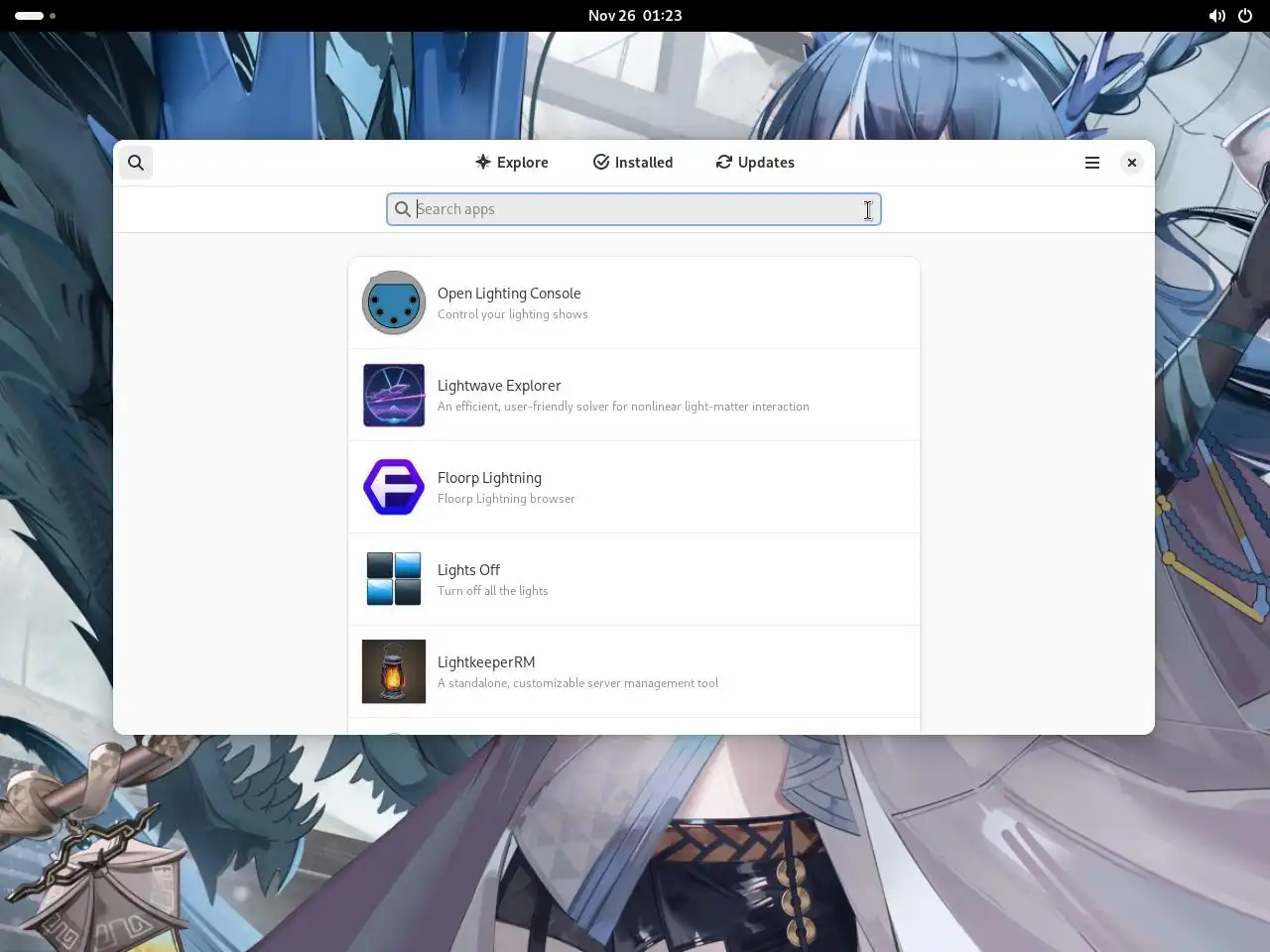Select the Floorp Lightning title
The image size is (1270, 952).
tap(489, 478)
